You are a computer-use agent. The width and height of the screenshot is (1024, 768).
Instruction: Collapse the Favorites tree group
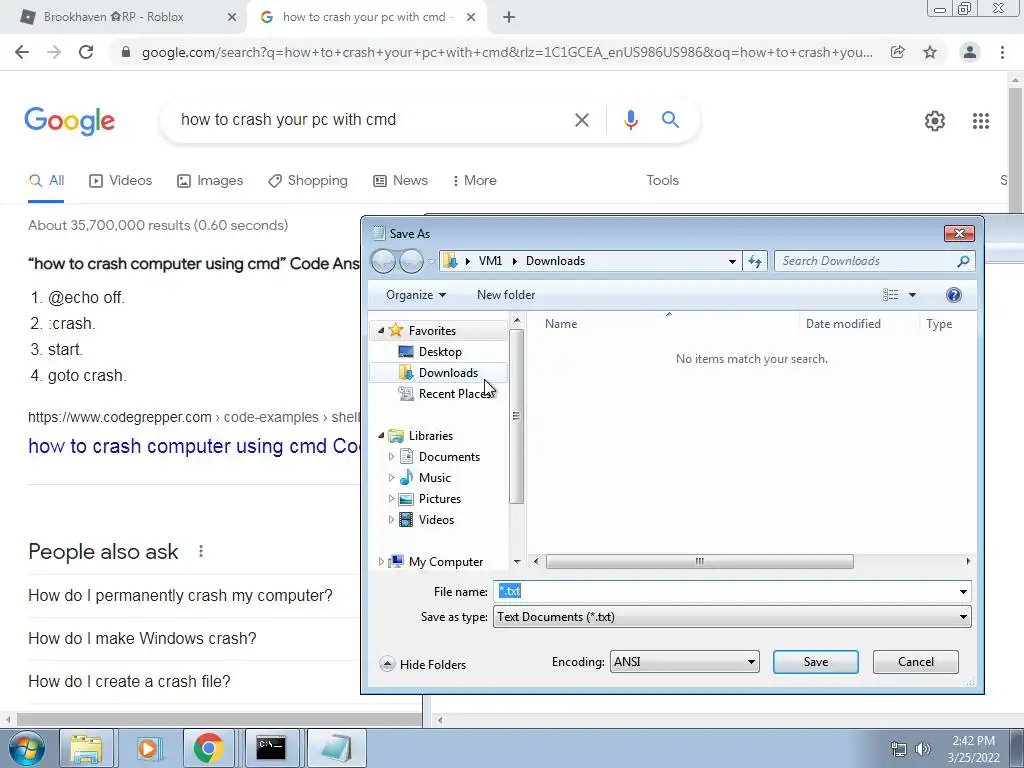(x=381, y=331)
